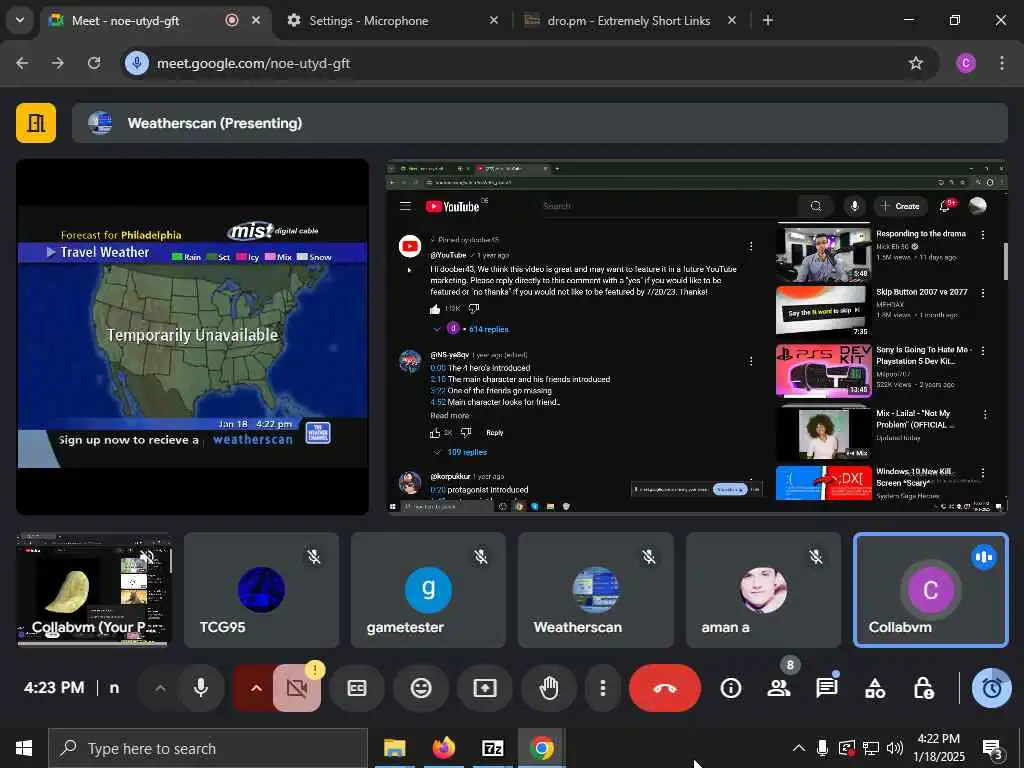Select TCG95 participant tile
The image size is (1024, 768).
(x=261, y=590)
